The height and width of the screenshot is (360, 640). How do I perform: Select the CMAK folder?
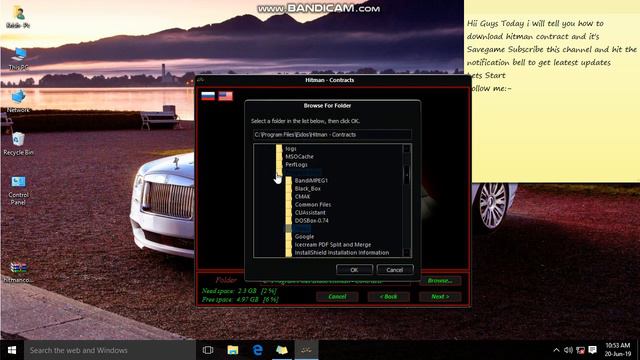coord(302,197)
